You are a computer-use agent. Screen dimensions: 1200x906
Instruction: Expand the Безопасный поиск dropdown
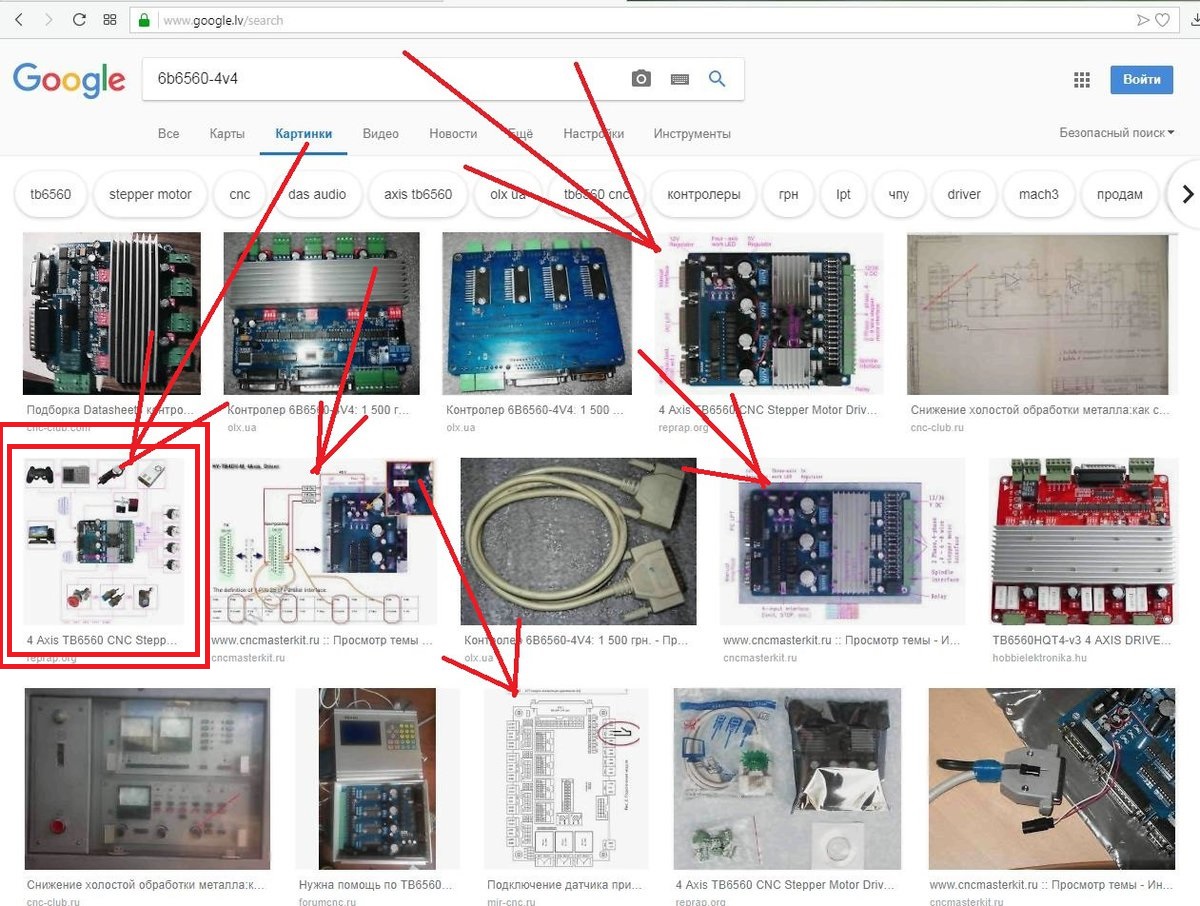(1116, 132)
